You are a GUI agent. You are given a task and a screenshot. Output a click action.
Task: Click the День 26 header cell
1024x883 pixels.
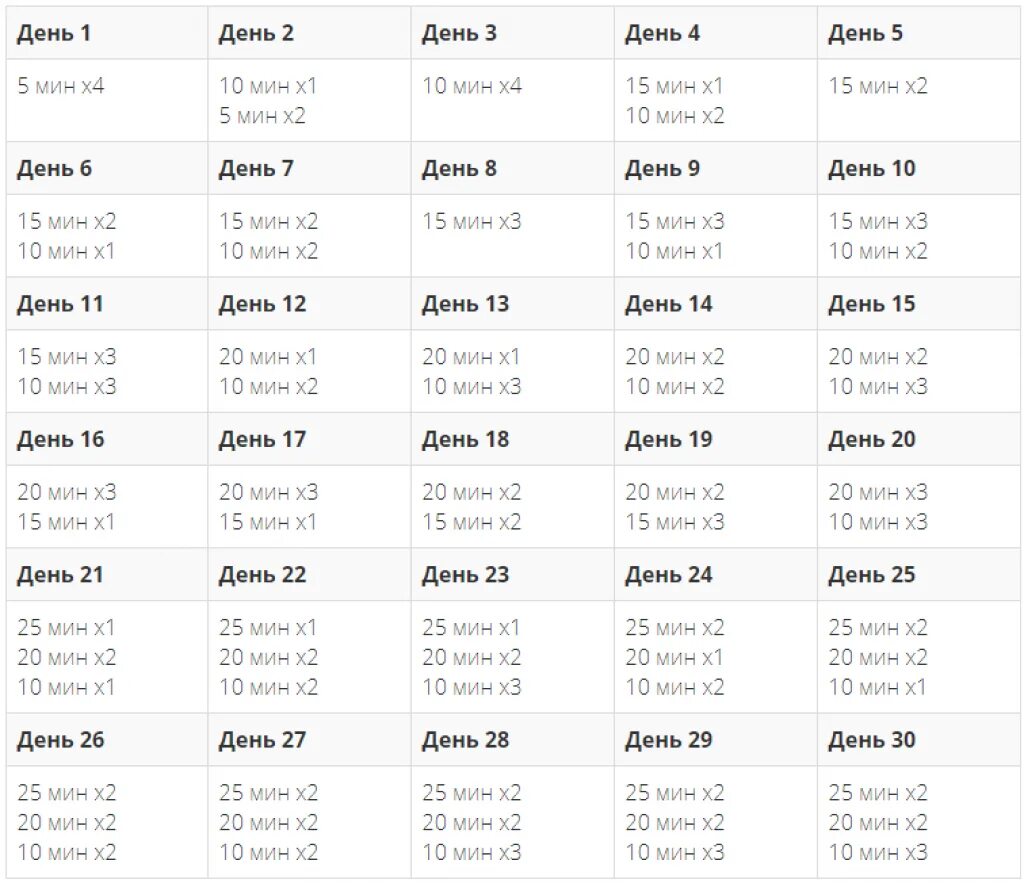(x=107, y=740)
